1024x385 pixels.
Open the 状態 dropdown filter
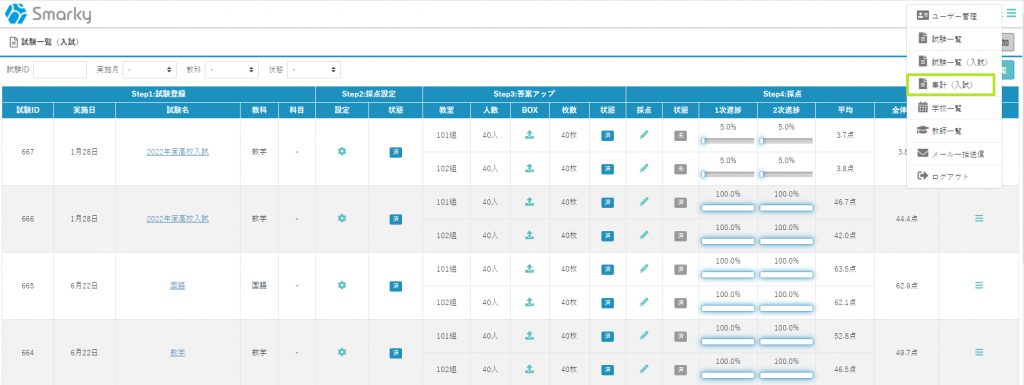point(313,69)
